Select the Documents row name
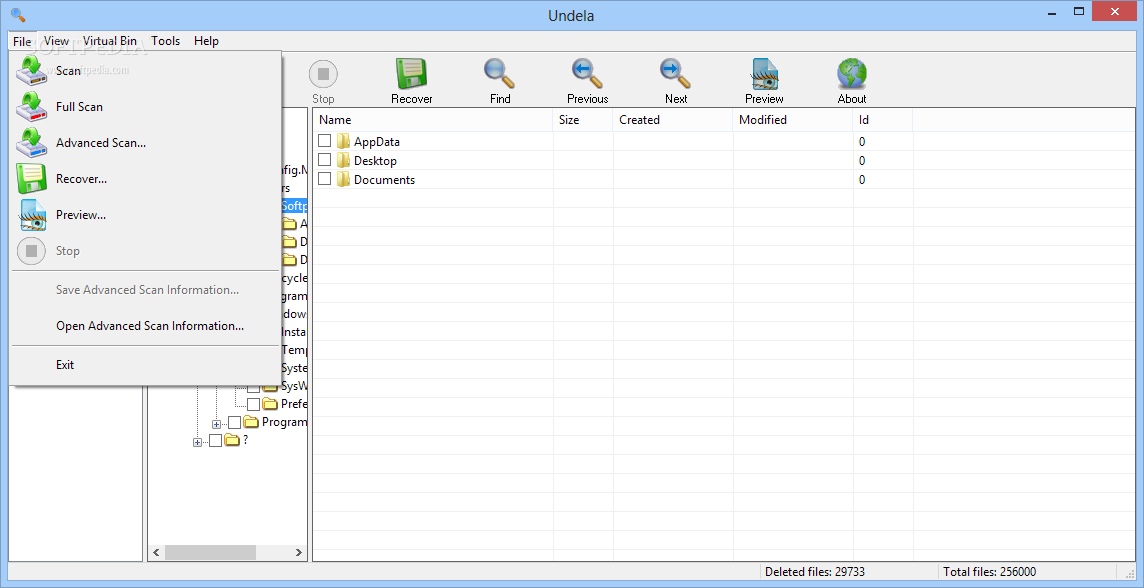 [384, 179]
